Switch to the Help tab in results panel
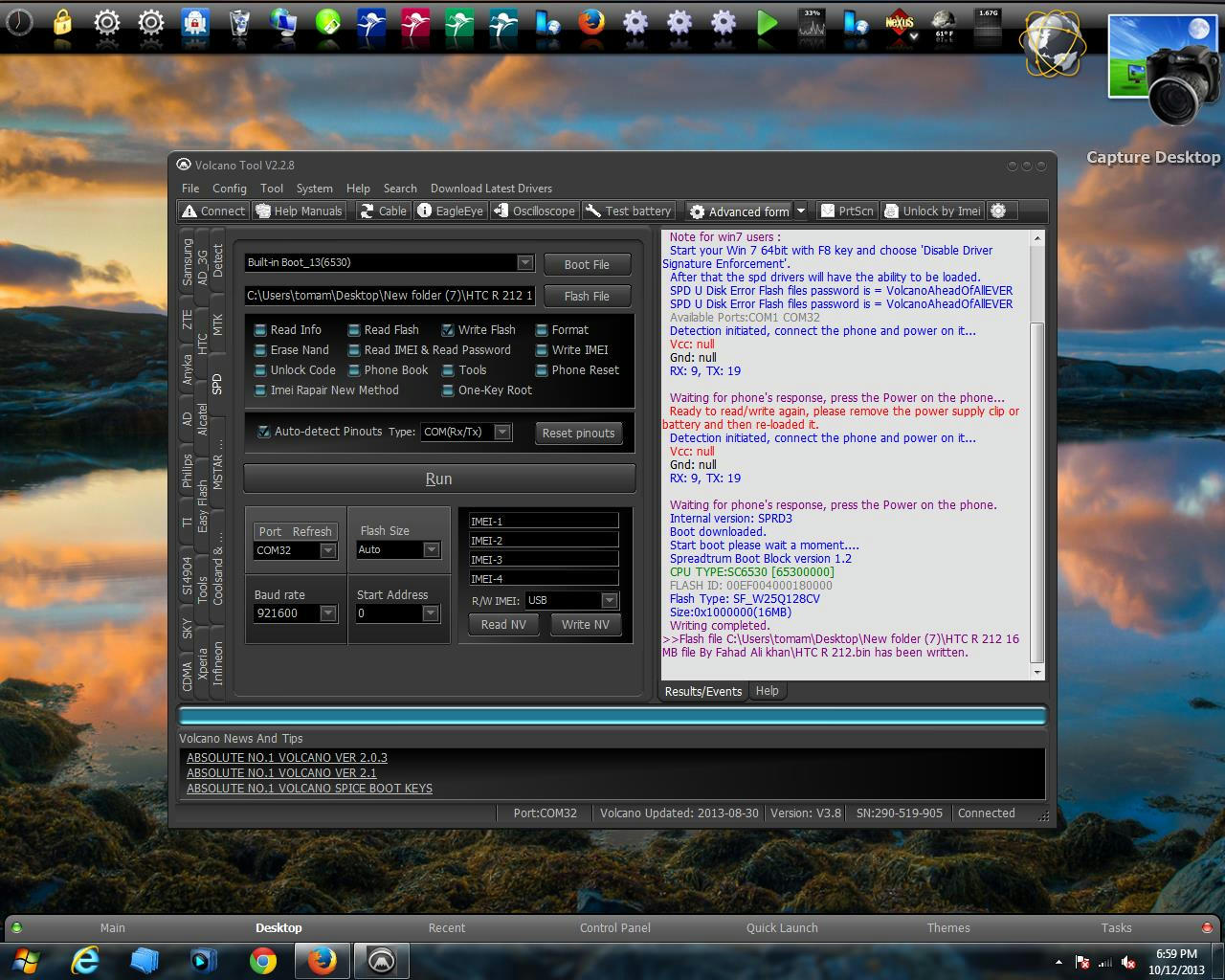Screen dimensions: 1225x980 pos(767,691)
